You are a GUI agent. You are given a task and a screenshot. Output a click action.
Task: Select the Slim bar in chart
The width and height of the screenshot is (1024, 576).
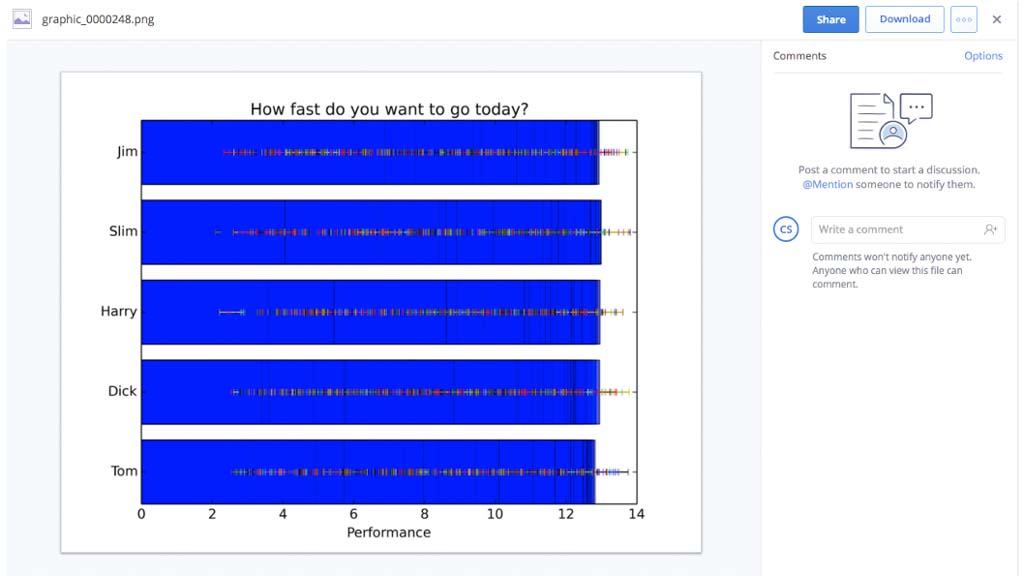370,232
